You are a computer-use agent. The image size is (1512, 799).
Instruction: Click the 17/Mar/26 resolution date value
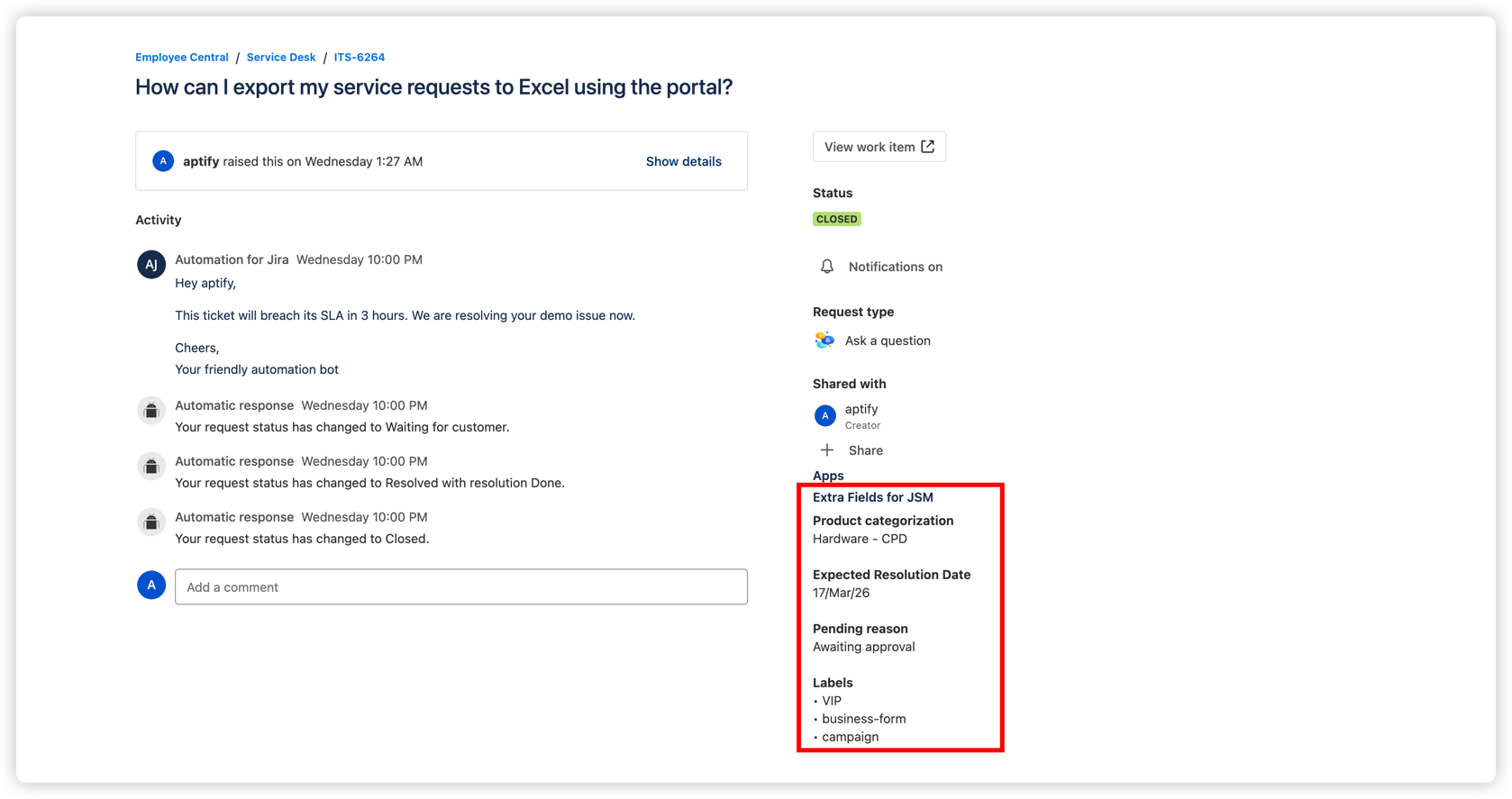(841, 593)
